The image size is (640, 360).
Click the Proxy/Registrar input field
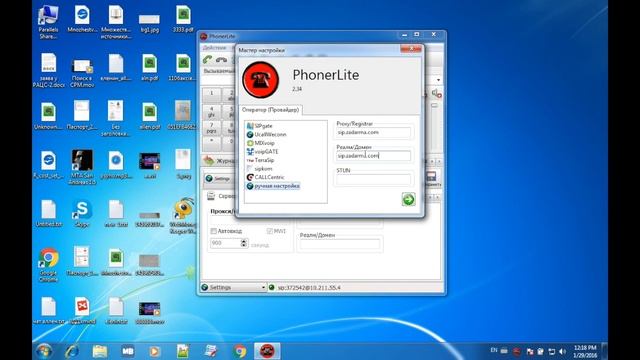coord(373,132)
